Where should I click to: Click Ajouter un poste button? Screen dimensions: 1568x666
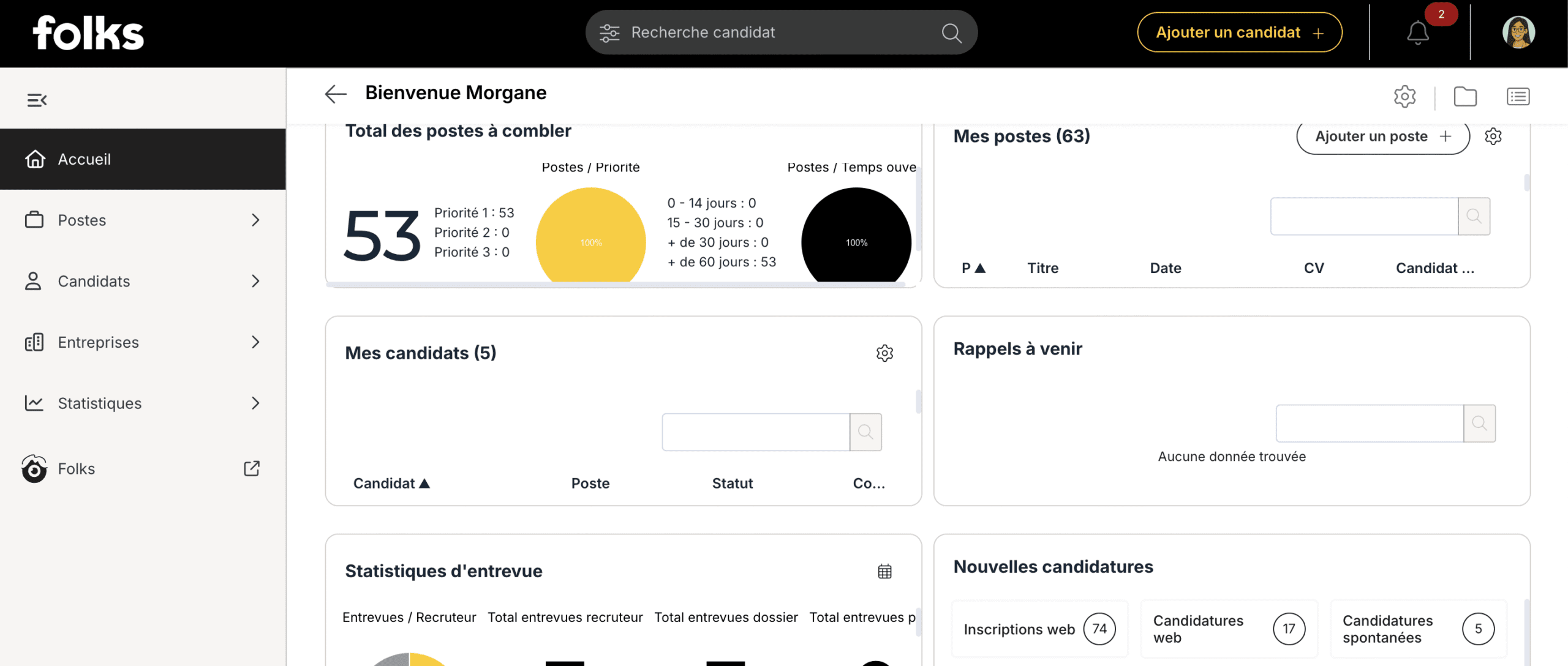click(x=1383, y=136)
